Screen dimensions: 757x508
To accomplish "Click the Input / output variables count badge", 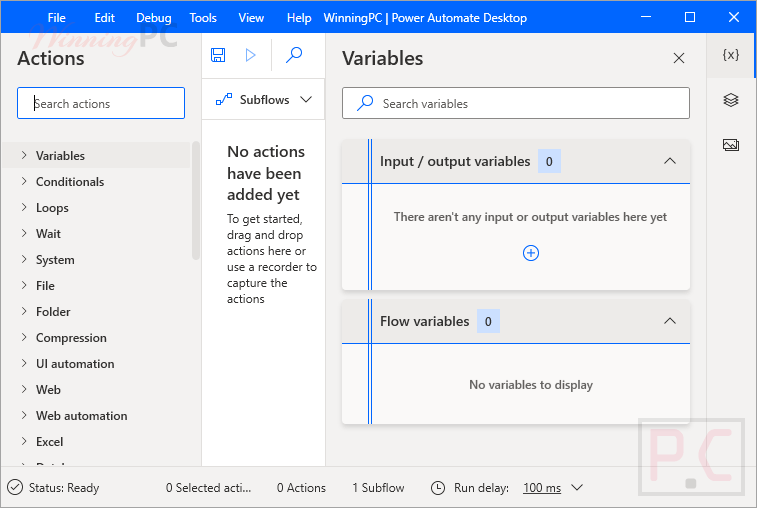I will (x=549, y=161).
